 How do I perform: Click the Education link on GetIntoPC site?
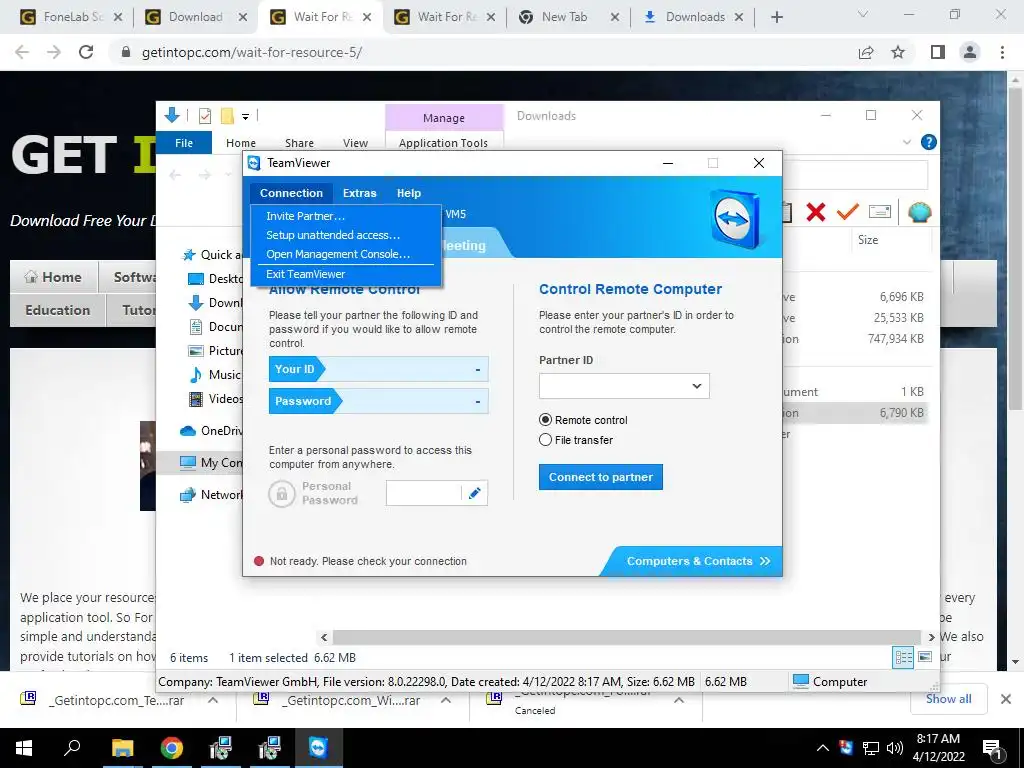[57, 310]
